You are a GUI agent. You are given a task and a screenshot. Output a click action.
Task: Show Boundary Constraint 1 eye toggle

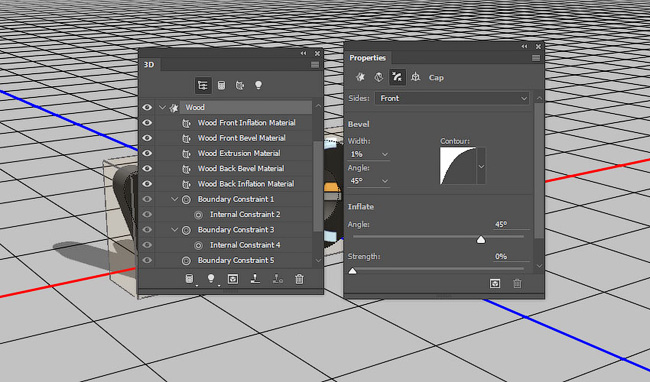click(x=147, y=199)
